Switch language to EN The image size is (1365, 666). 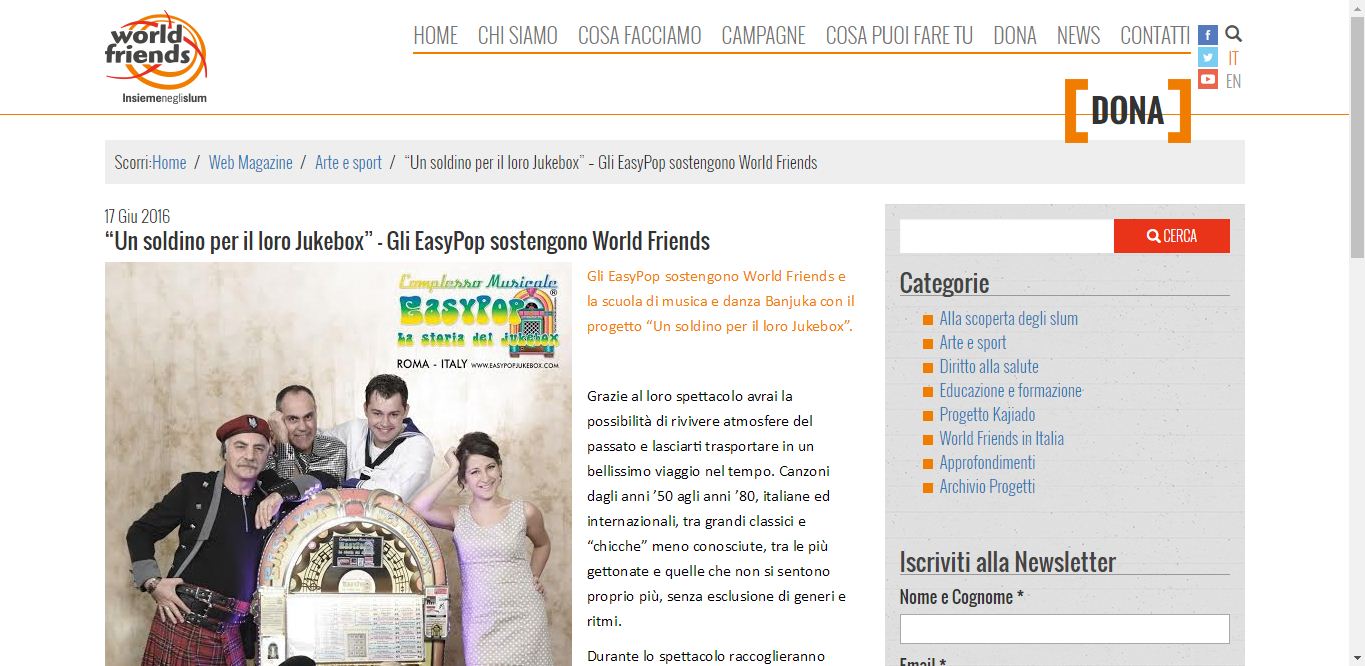pyautogui.click(x=1233, y=81)
